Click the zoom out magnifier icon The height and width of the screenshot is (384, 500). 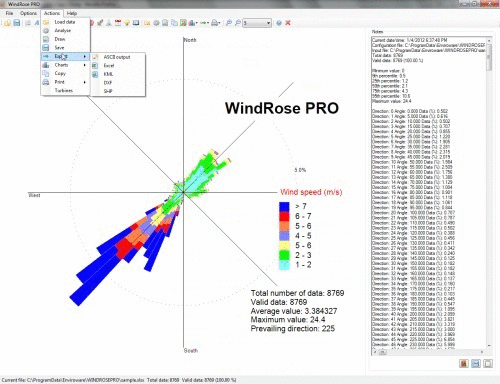pyautogui.click(x=237, y=23)
